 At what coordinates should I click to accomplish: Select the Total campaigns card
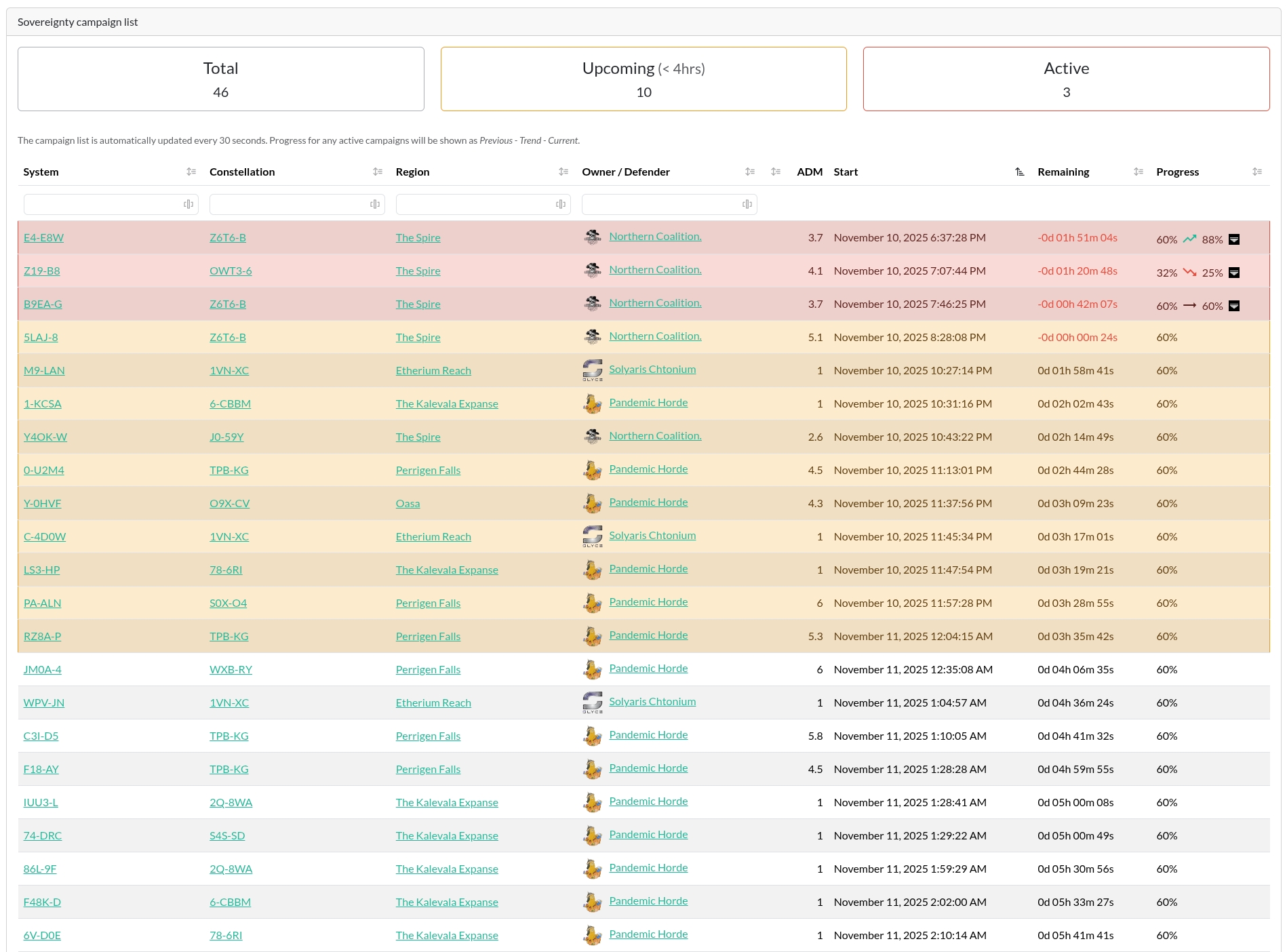click(221, 79)
